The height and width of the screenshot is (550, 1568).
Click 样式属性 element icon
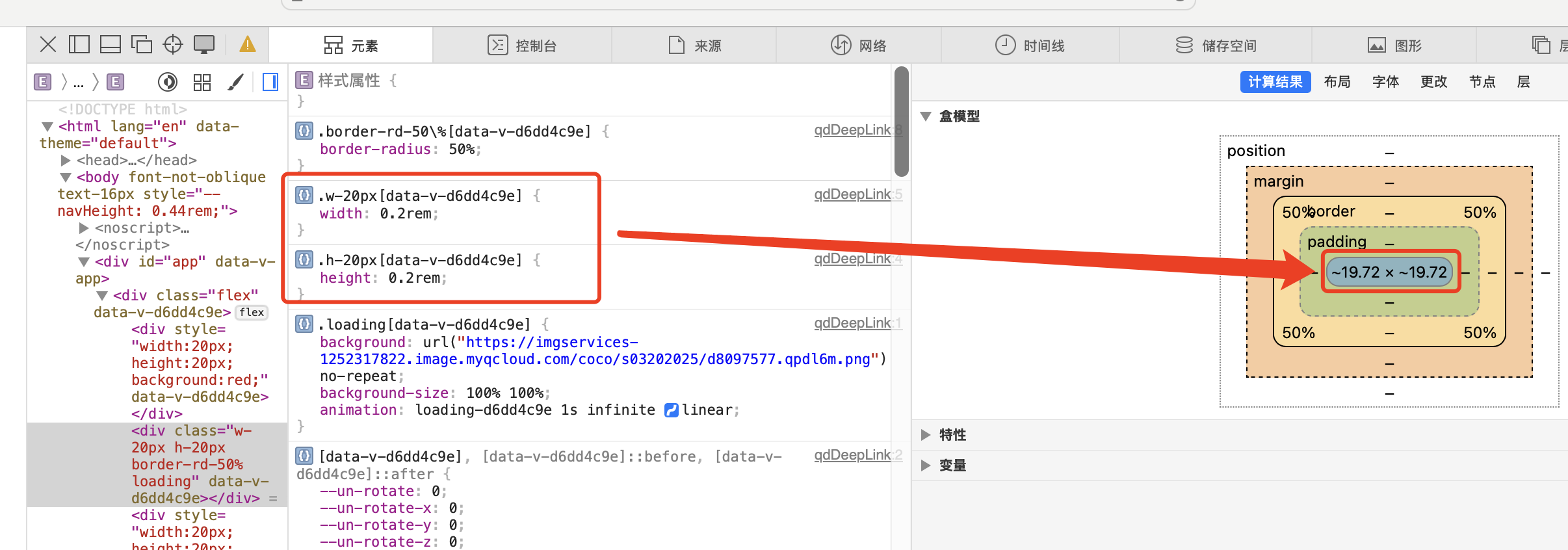pos(304,81)
